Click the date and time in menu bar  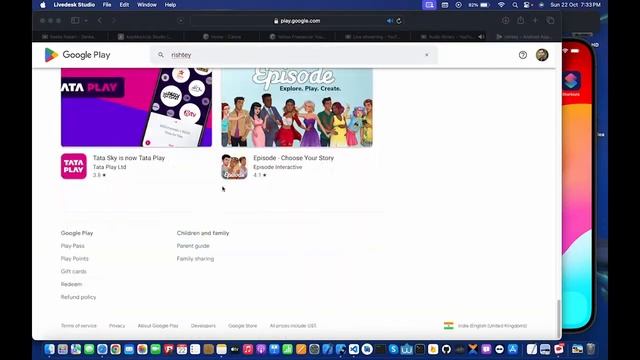tap(575, 5)
